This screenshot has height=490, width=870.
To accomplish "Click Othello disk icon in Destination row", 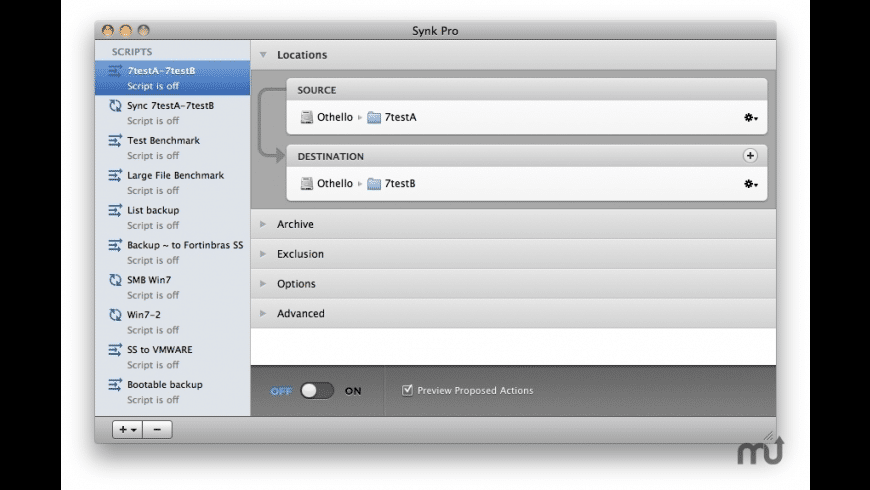I will pos(306,183).
